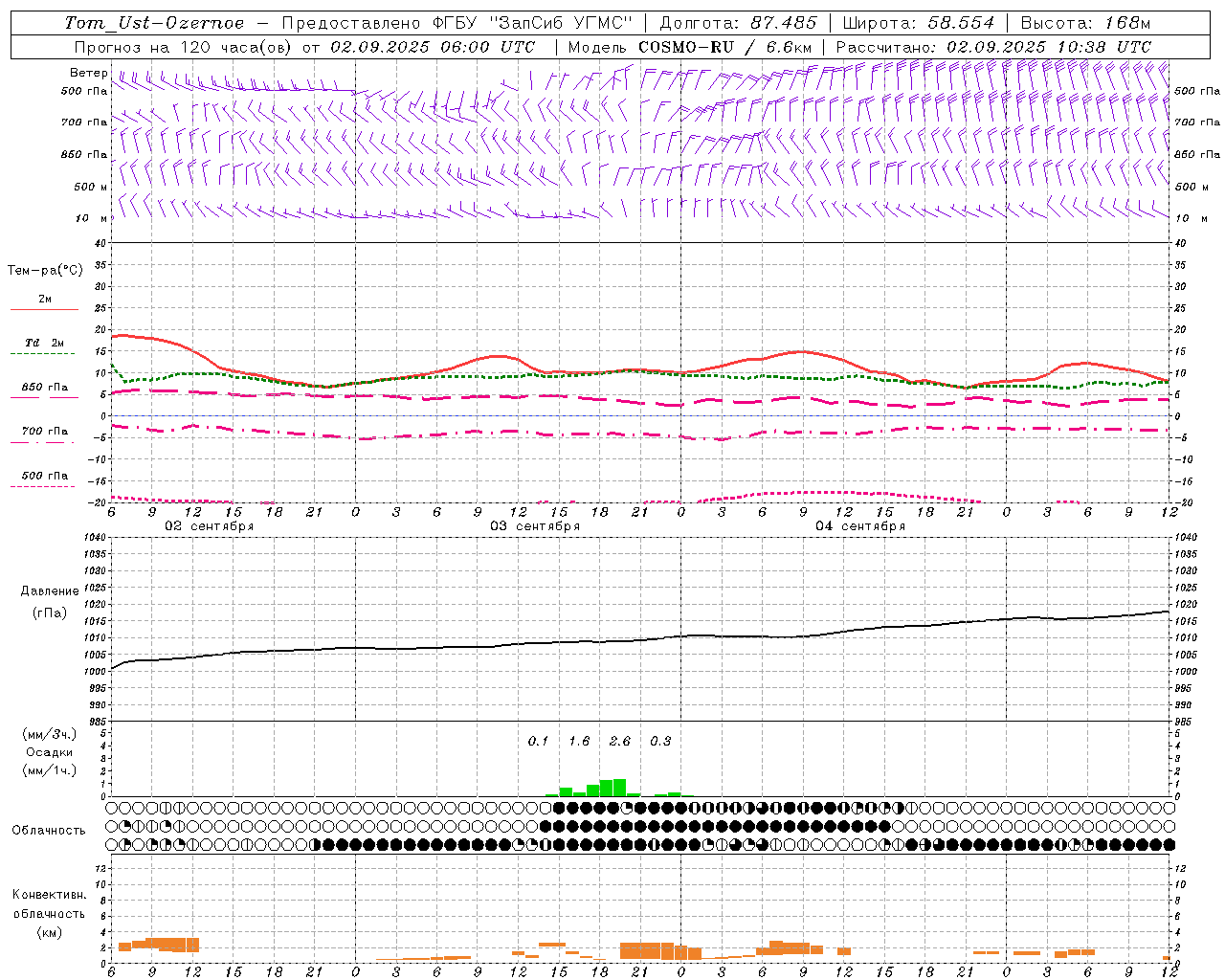Click the (км) unit label

click(49, 932)
